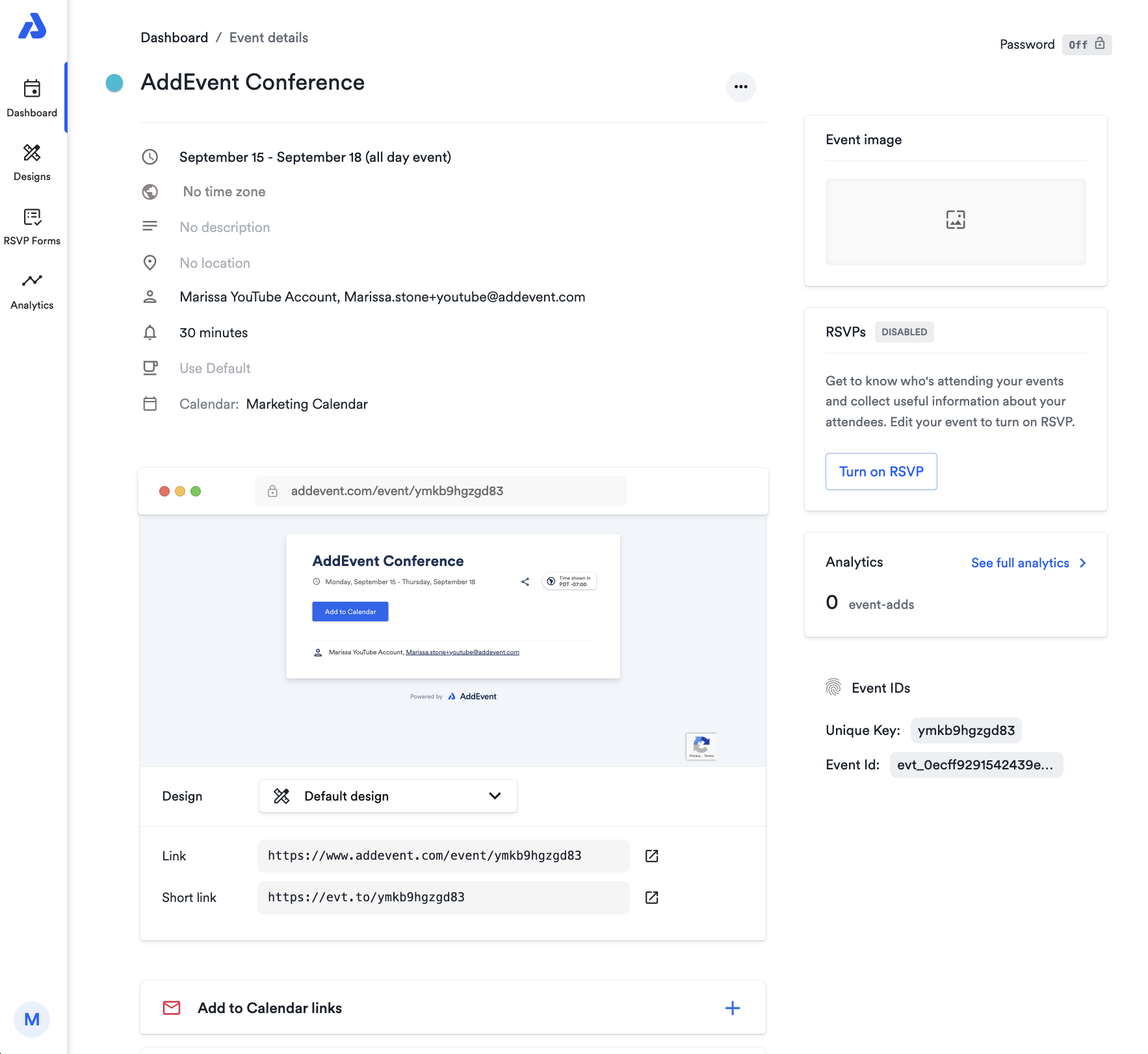This screenshot has height=1054, width=1148.
Task: Open the Short link externally
Action: (651, 897)
